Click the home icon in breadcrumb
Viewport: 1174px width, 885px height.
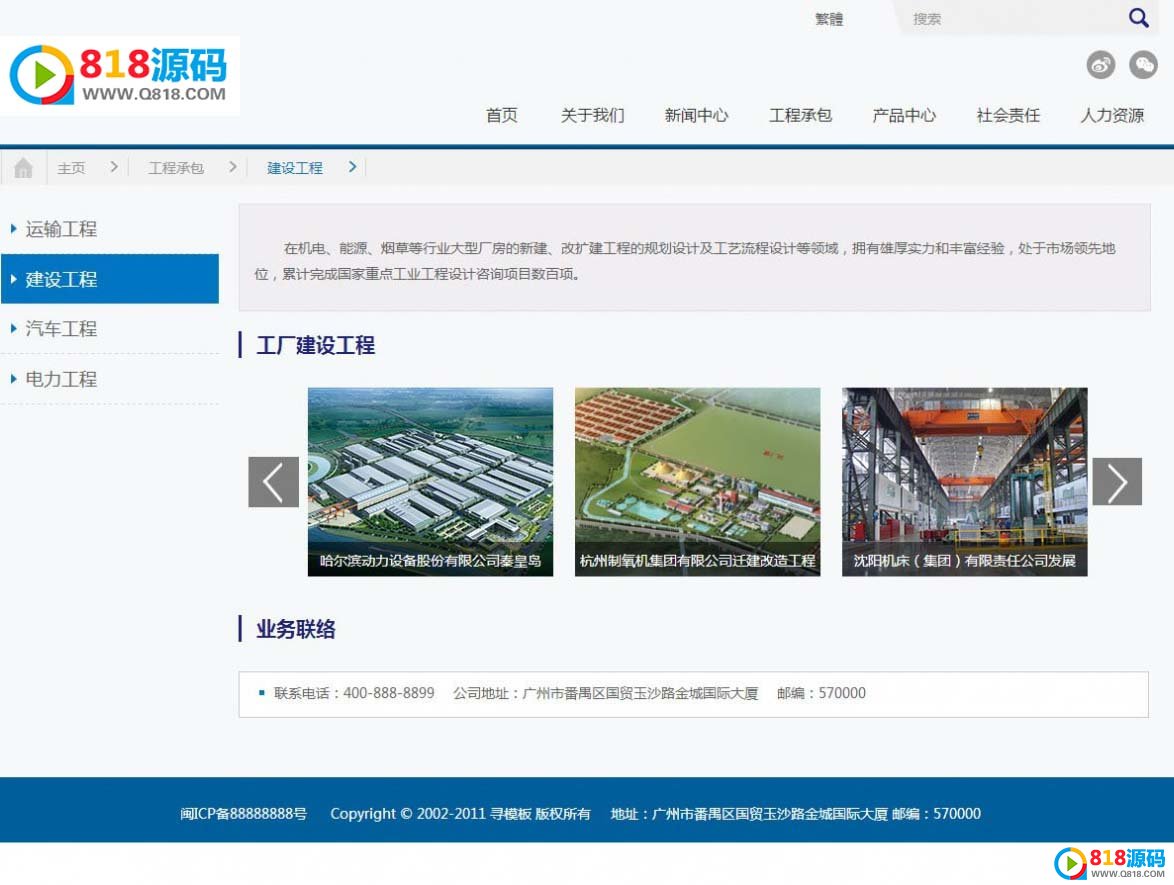pyautogui.click(x=23, y=168)
